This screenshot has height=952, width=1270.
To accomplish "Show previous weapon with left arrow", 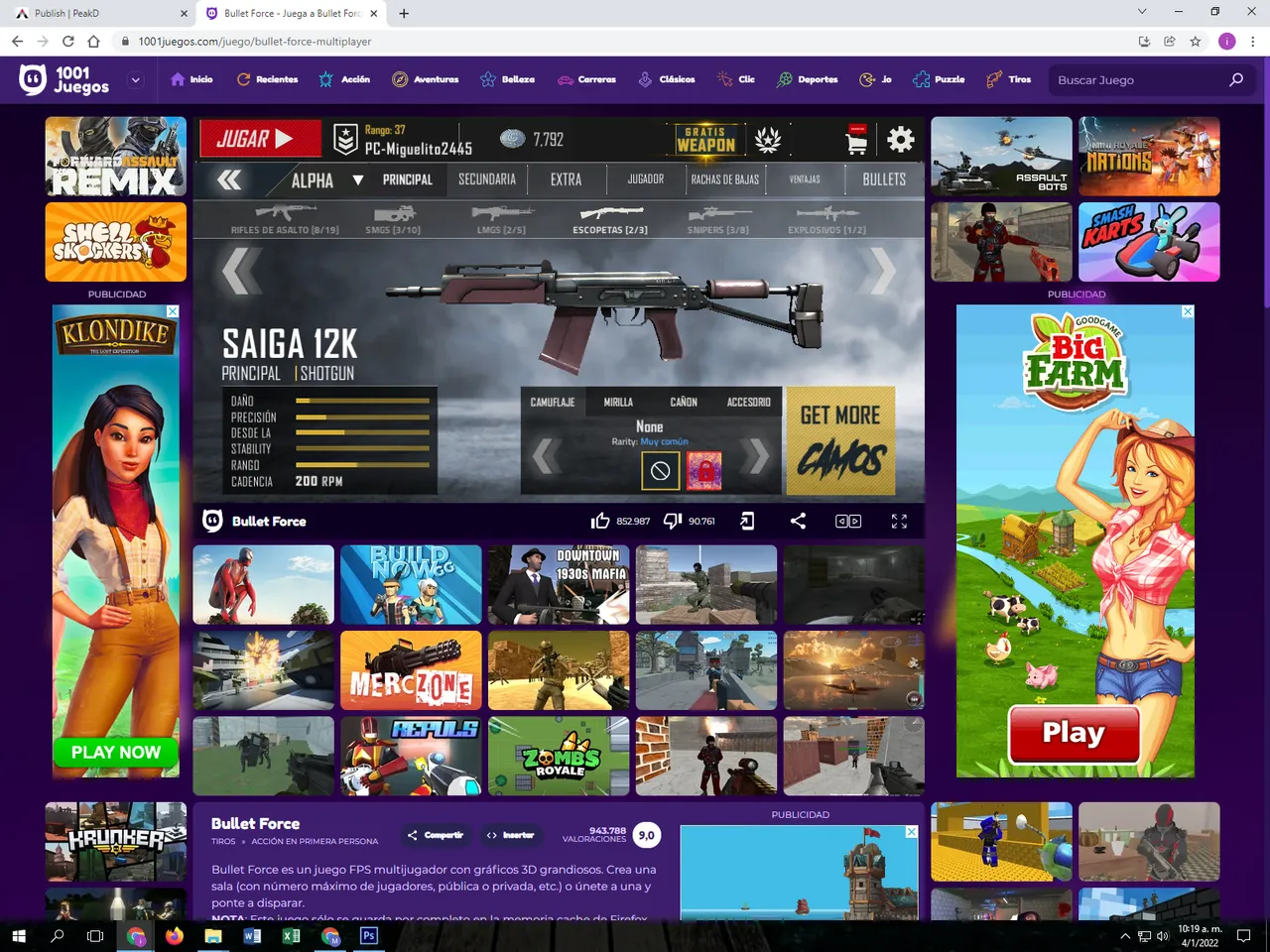I will coord(241,271).
